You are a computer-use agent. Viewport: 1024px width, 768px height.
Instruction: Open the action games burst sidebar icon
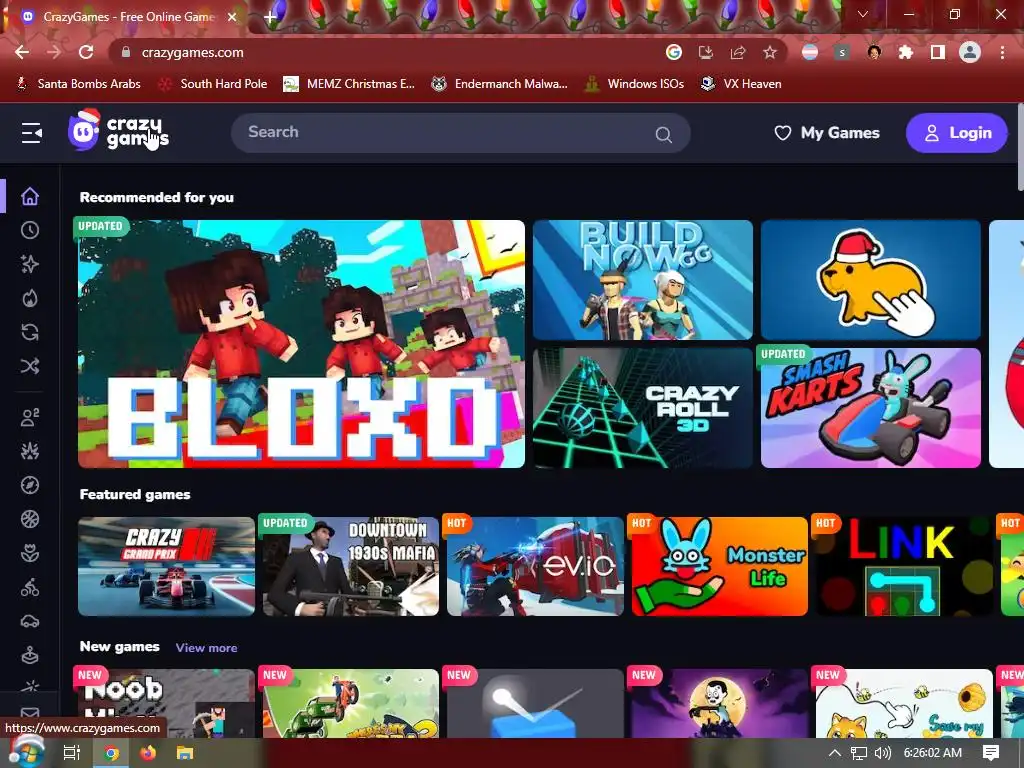tap(30, 451)
